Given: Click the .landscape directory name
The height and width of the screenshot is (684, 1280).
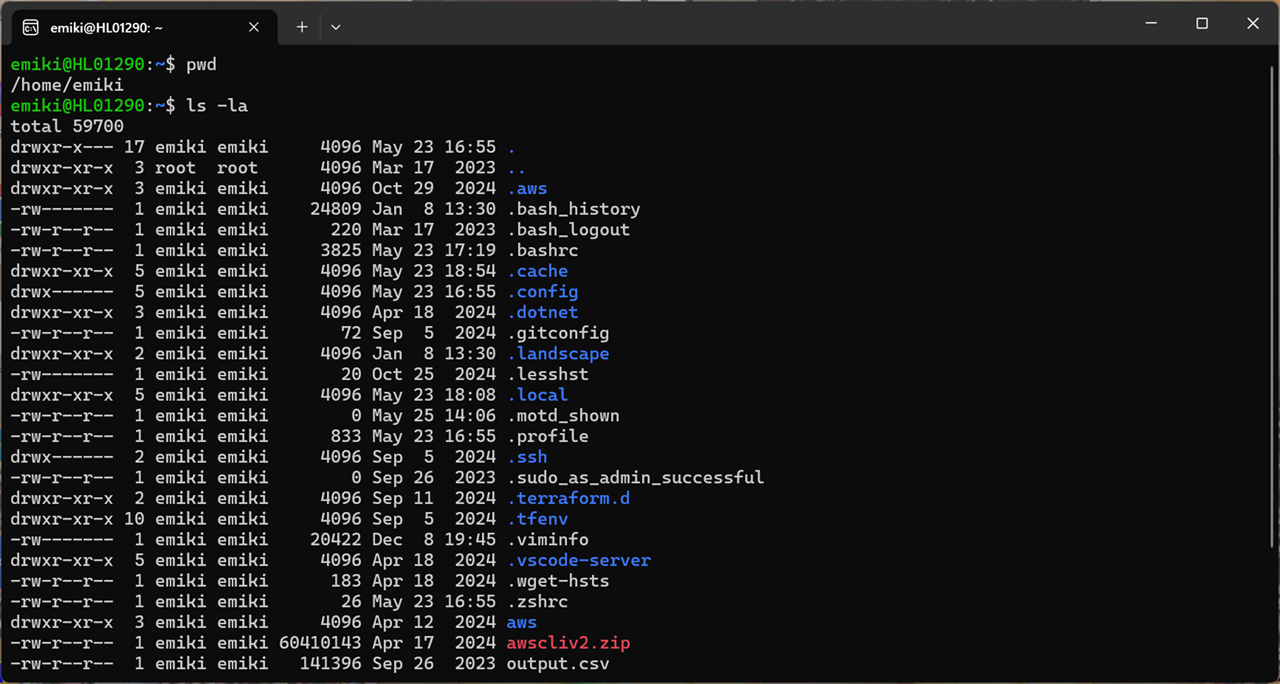Looking at the screenshot, I should tap(558, 354).
